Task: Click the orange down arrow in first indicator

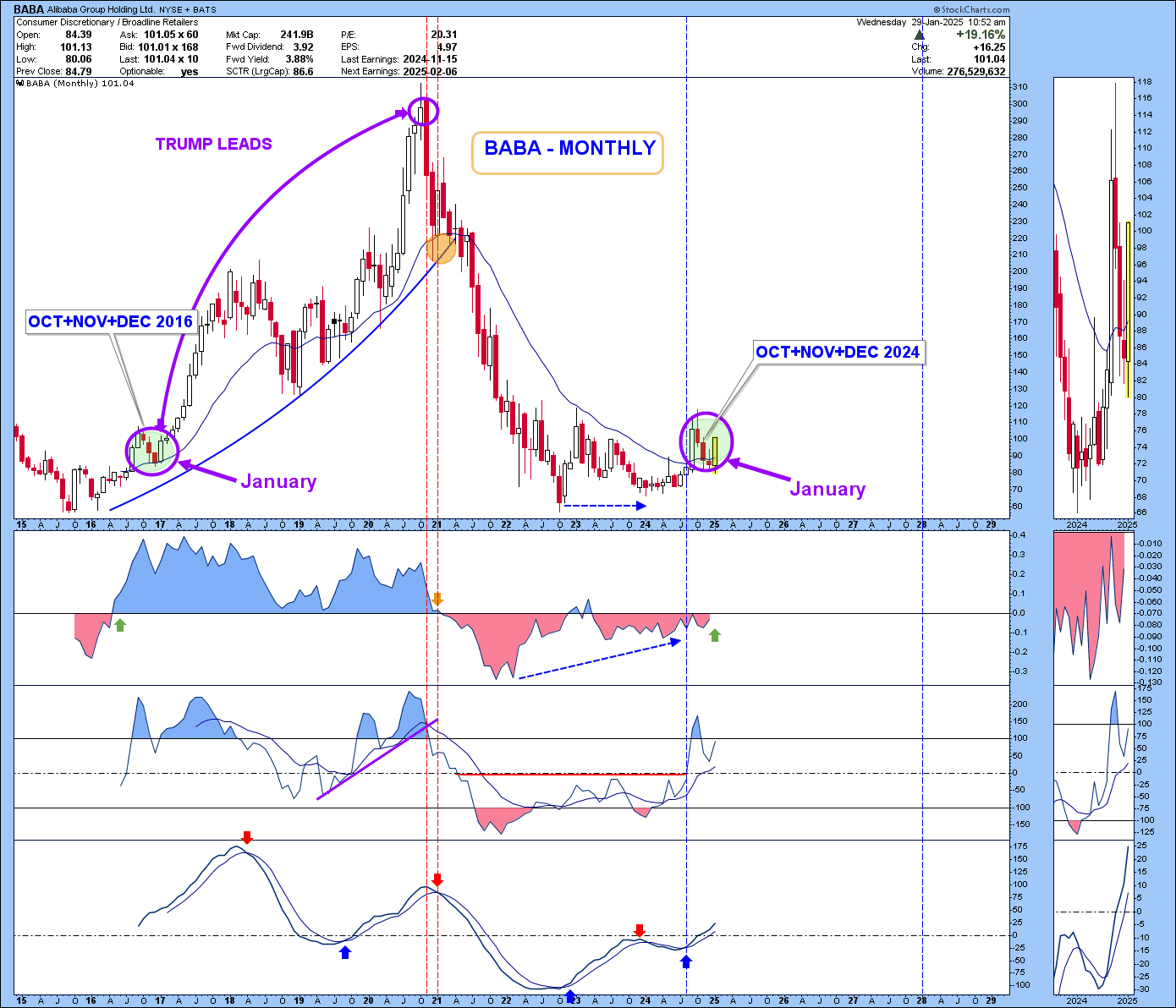Action: pos(437,600)
